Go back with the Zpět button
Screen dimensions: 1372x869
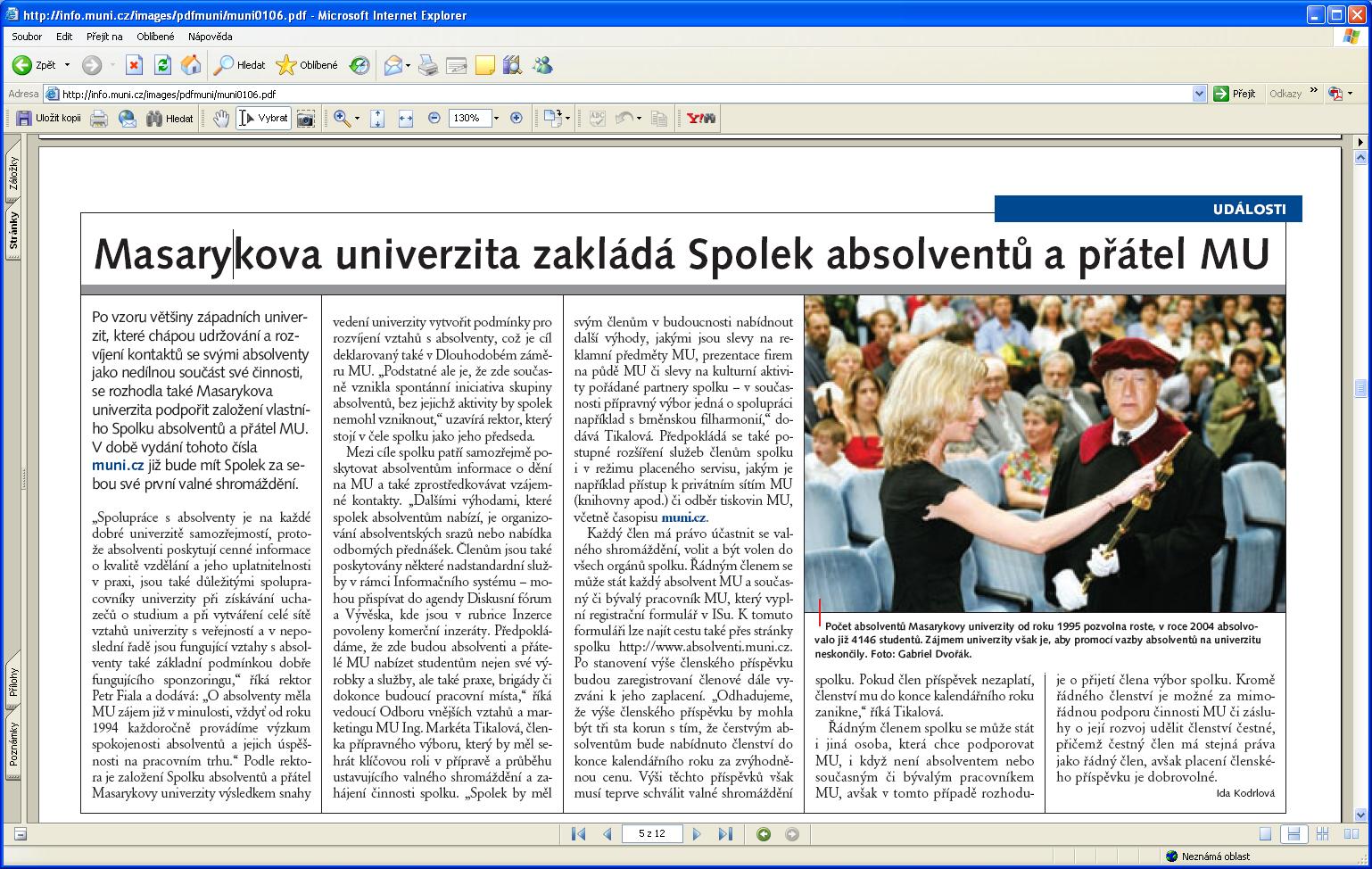point(34,65)
